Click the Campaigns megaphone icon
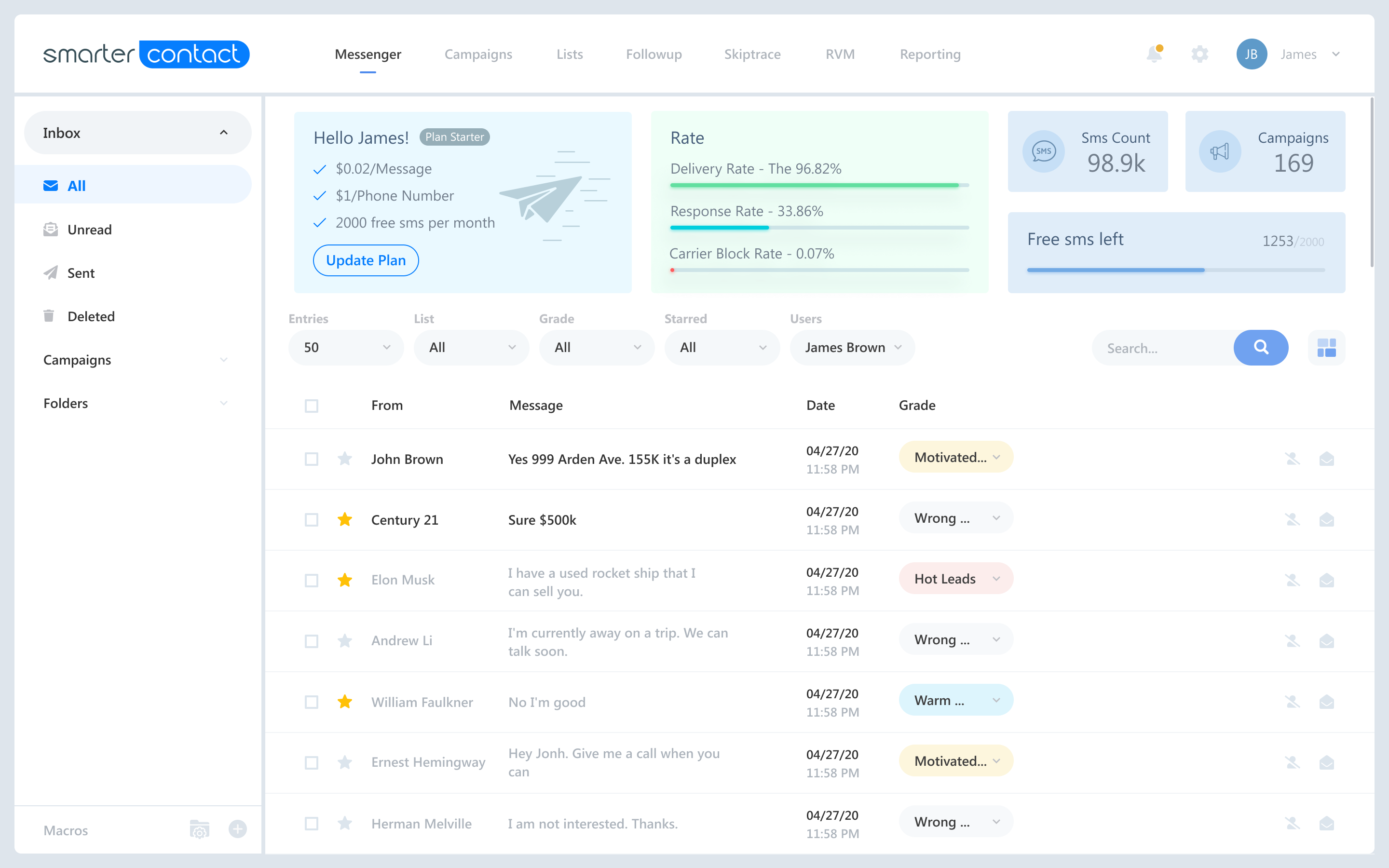The image size is (1389, 868). coord(1220,151)
